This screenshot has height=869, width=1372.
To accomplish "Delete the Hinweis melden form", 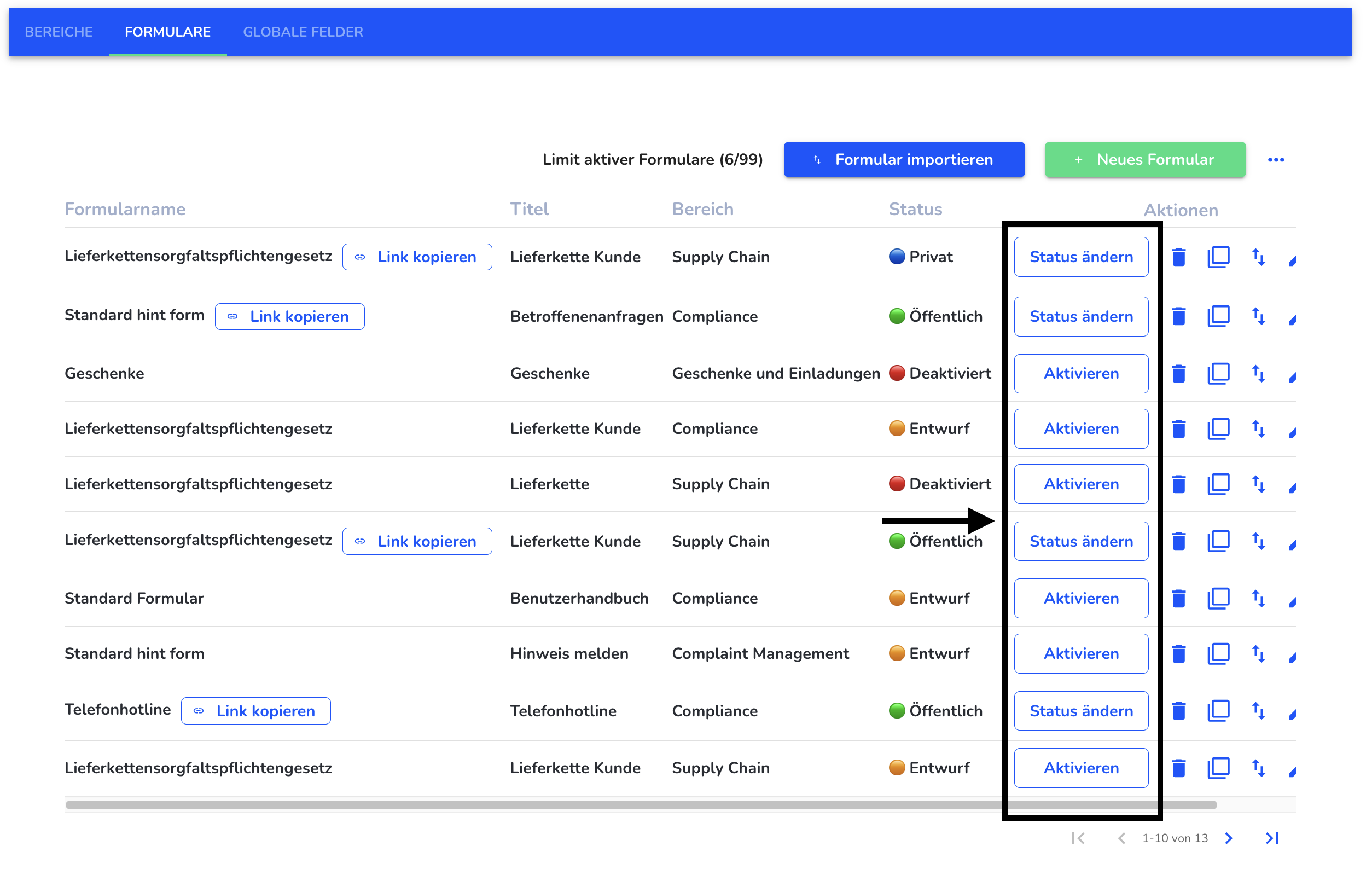I will tap(1179, 653).
